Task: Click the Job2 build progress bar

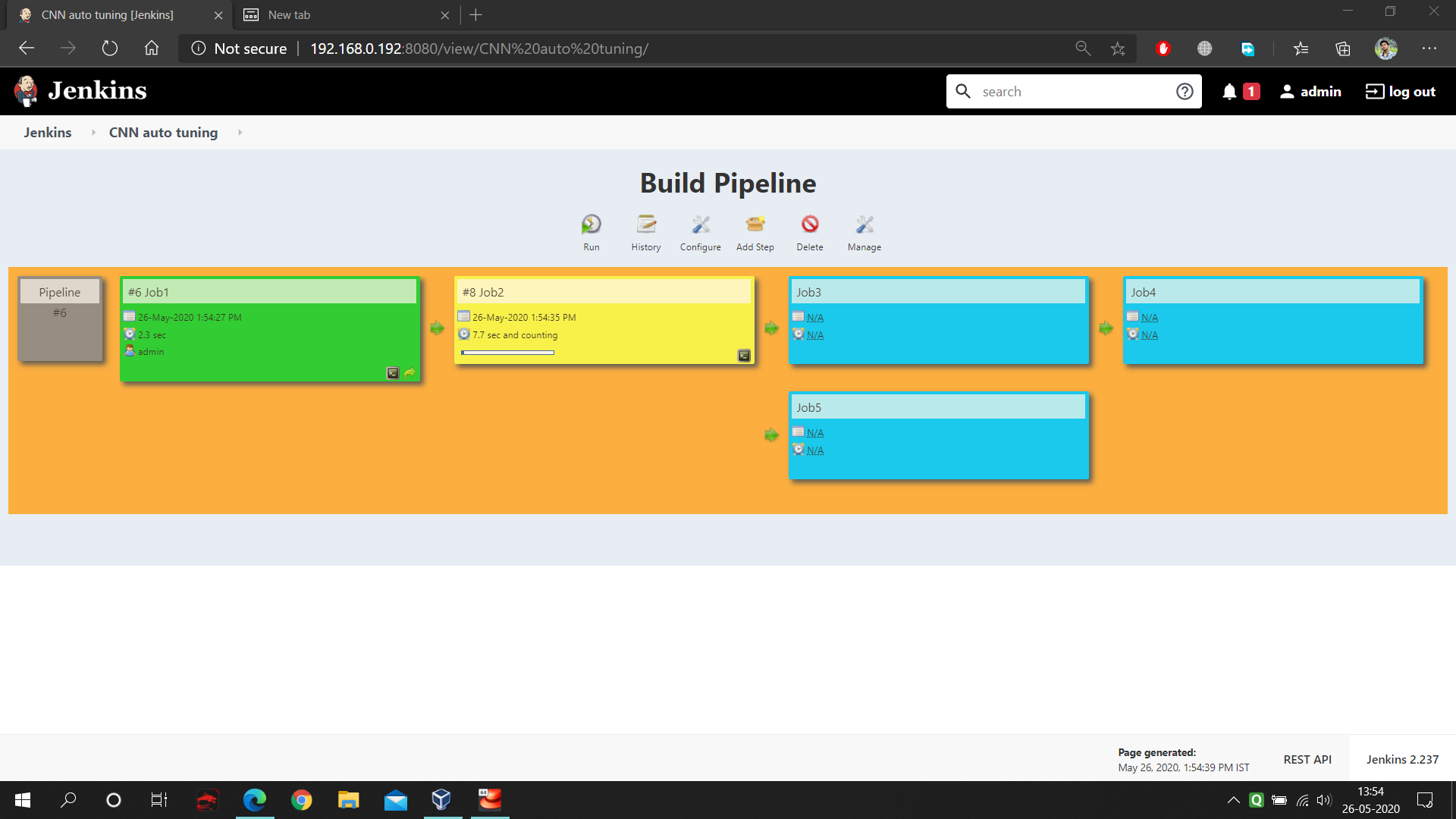Action: (x=508, y=353)
